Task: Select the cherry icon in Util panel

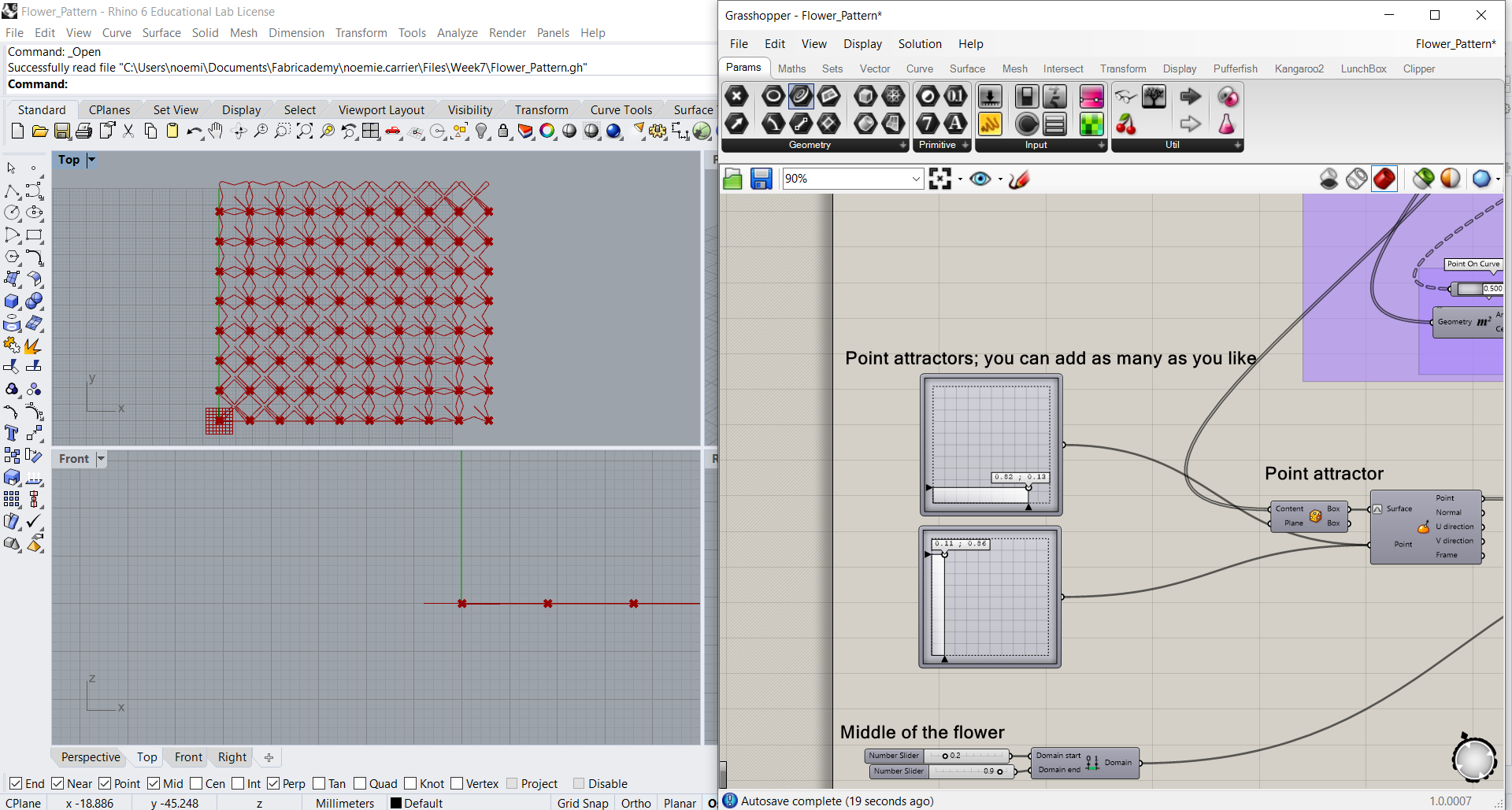Action: pyautogui.click(x=1126, y=124)
